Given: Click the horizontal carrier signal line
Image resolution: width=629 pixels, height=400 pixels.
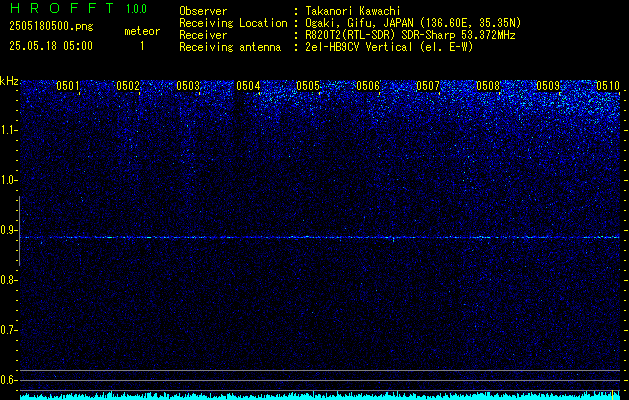Looking at the screenshot, I should click(320, 238).
